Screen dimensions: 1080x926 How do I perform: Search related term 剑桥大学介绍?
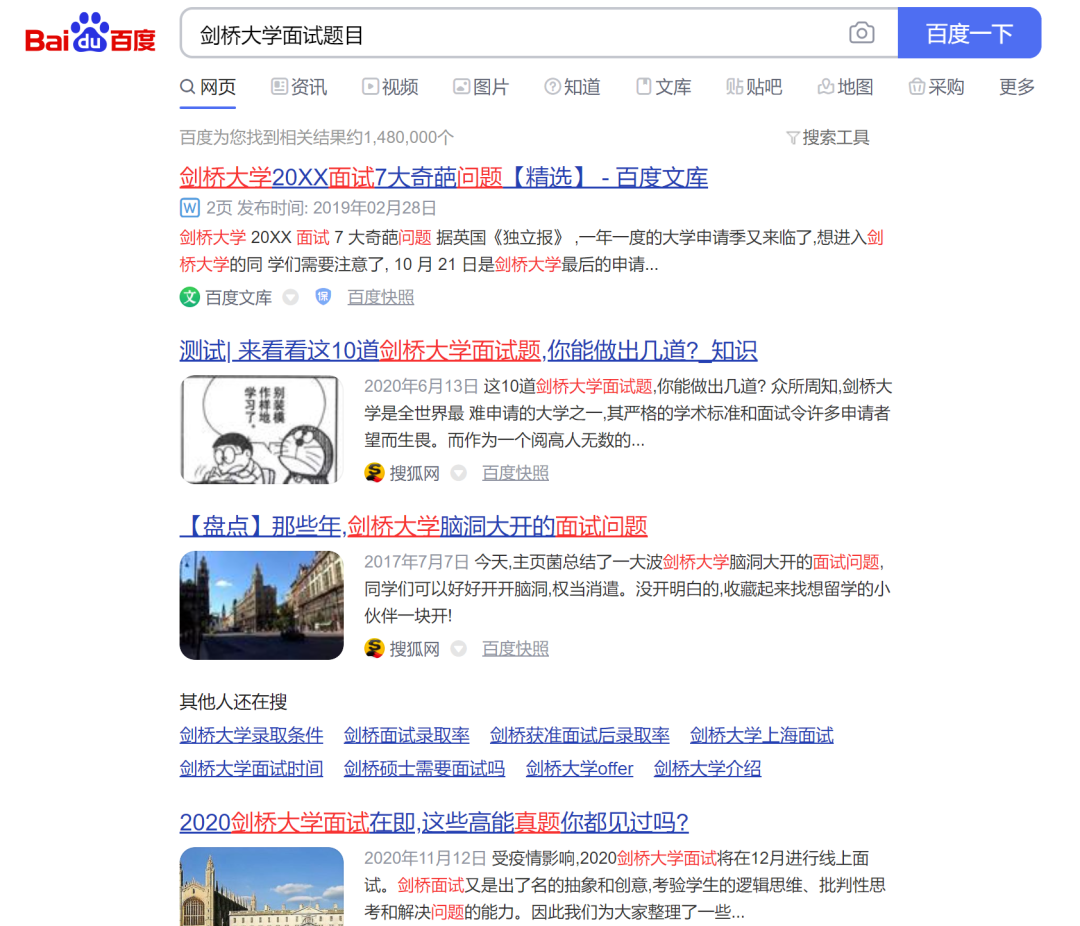(707, 768)
